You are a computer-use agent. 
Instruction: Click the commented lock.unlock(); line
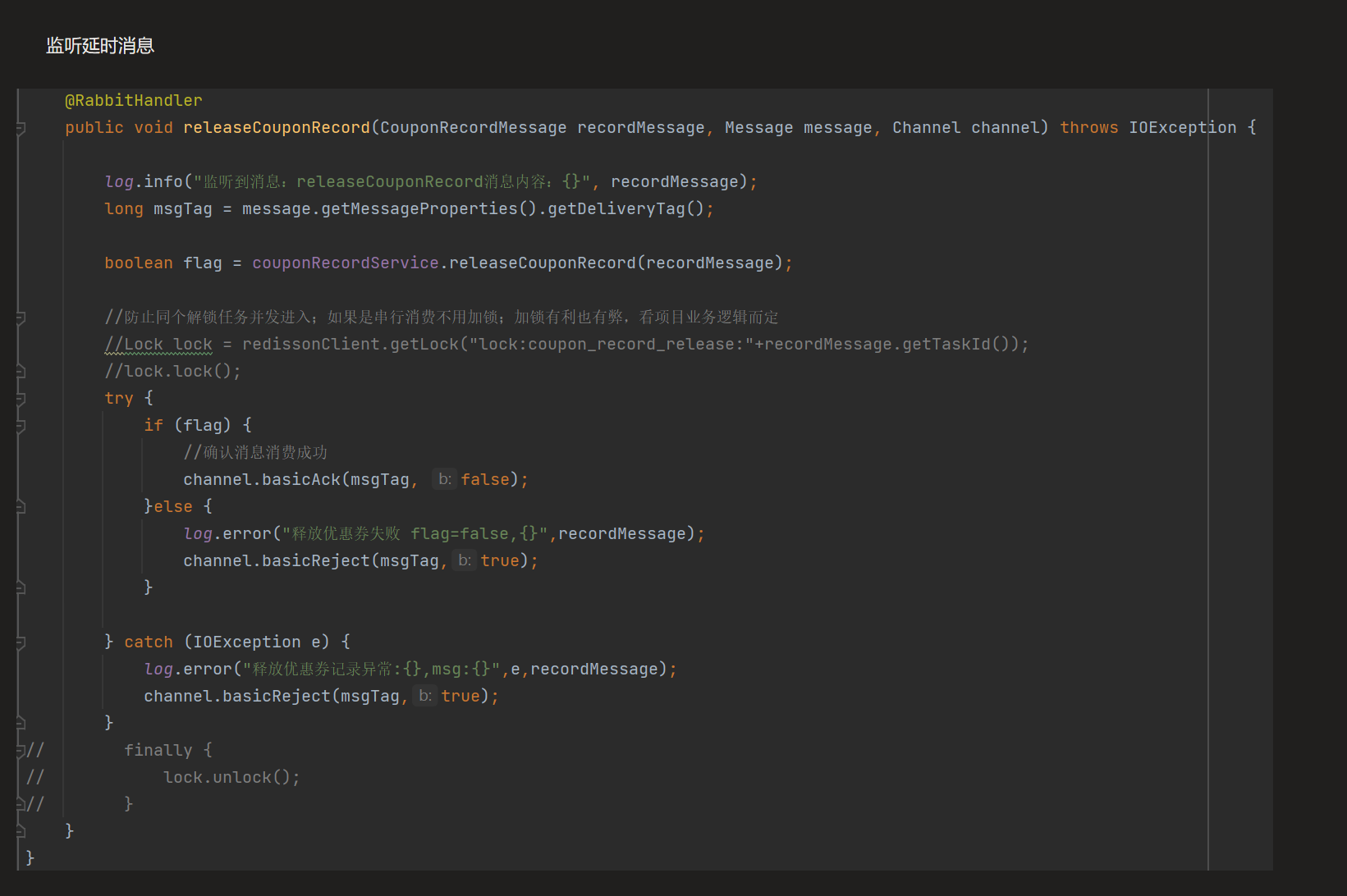(231, 778)
